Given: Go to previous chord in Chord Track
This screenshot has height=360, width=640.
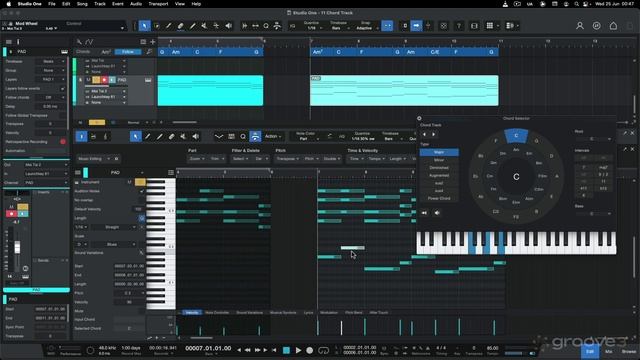Looking at the screenshot, I should tap(424, 134).
